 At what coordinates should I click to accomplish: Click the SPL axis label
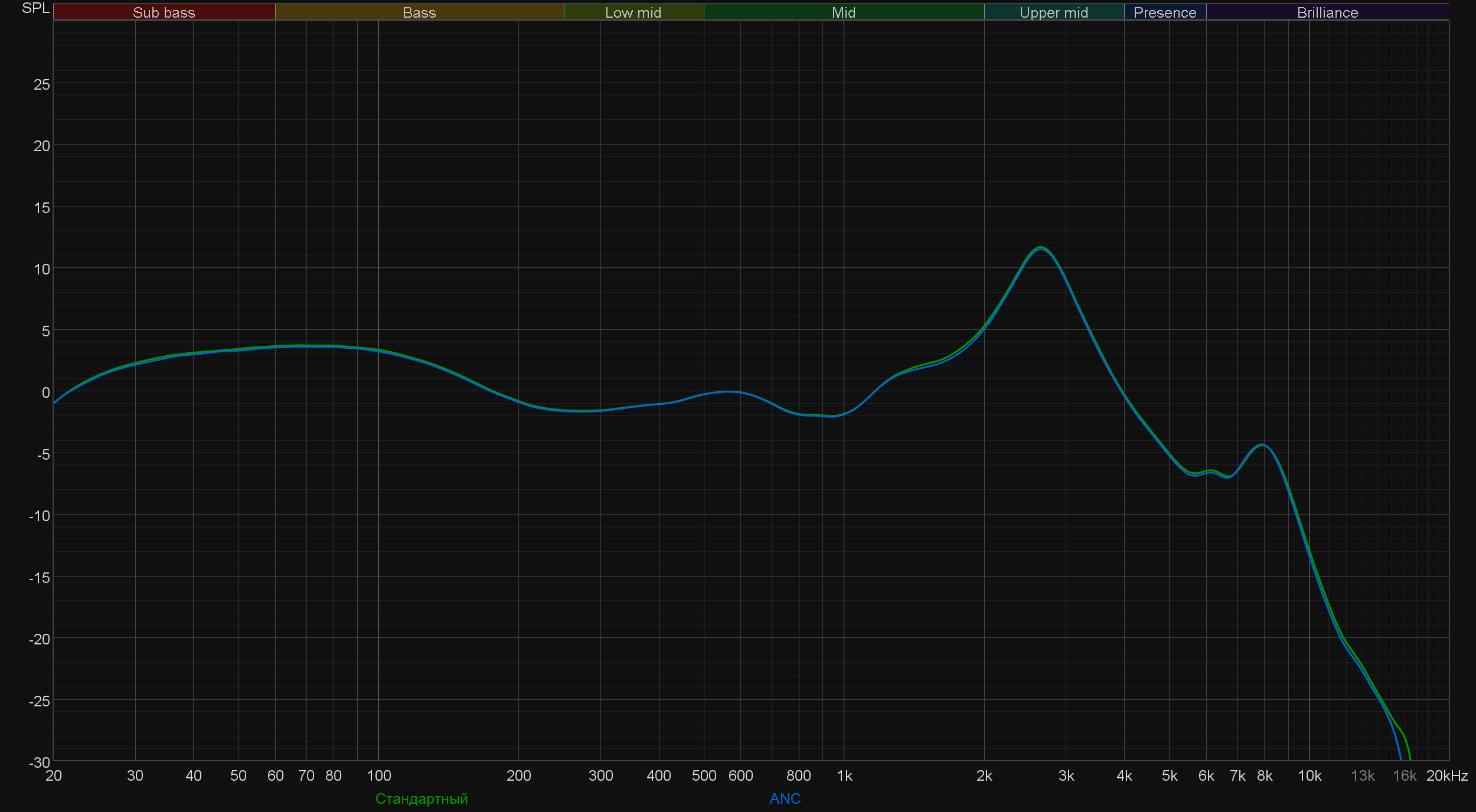(x=35, y=8)
